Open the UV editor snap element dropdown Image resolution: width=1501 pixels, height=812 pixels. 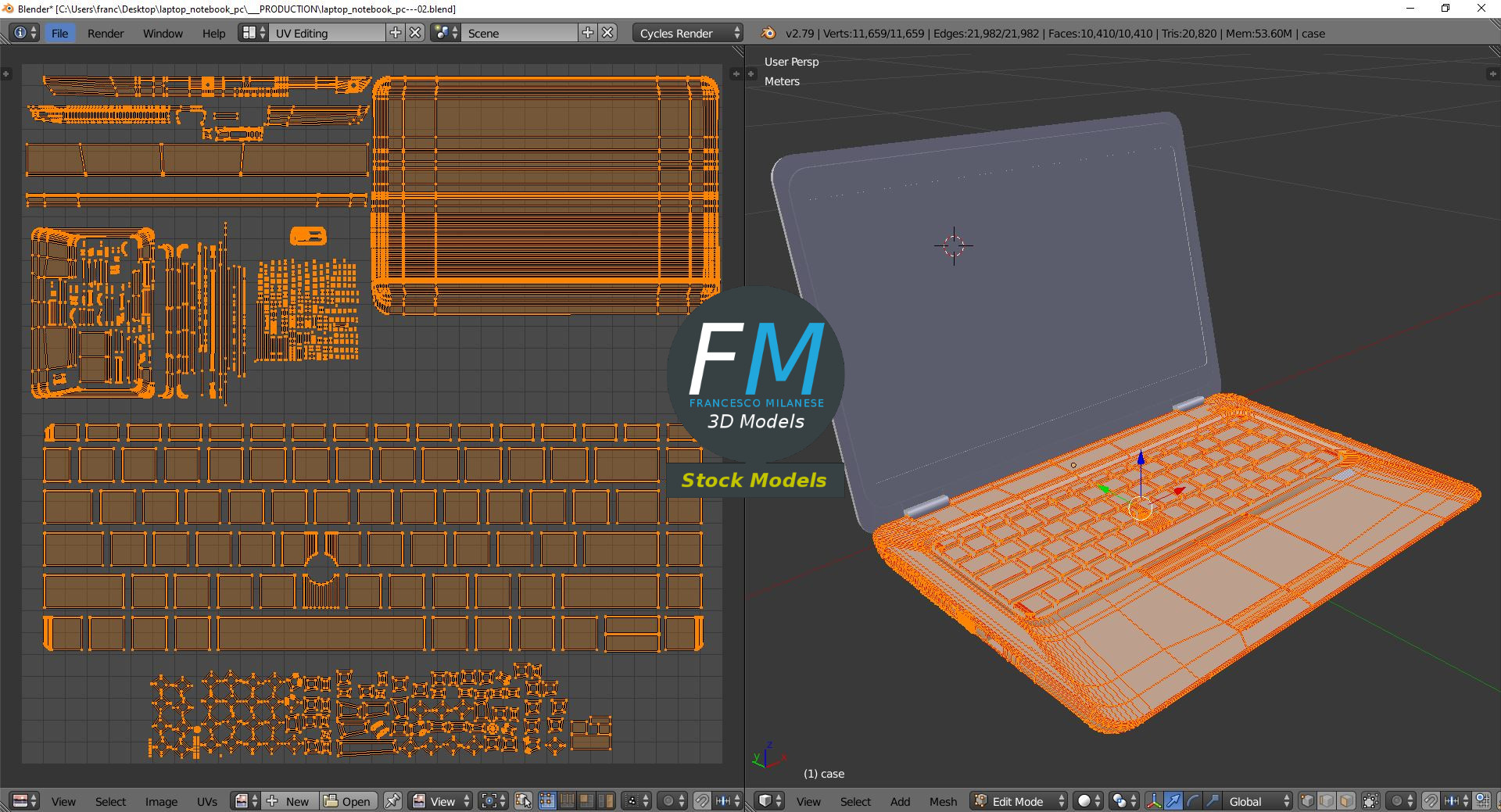point(728,801)
